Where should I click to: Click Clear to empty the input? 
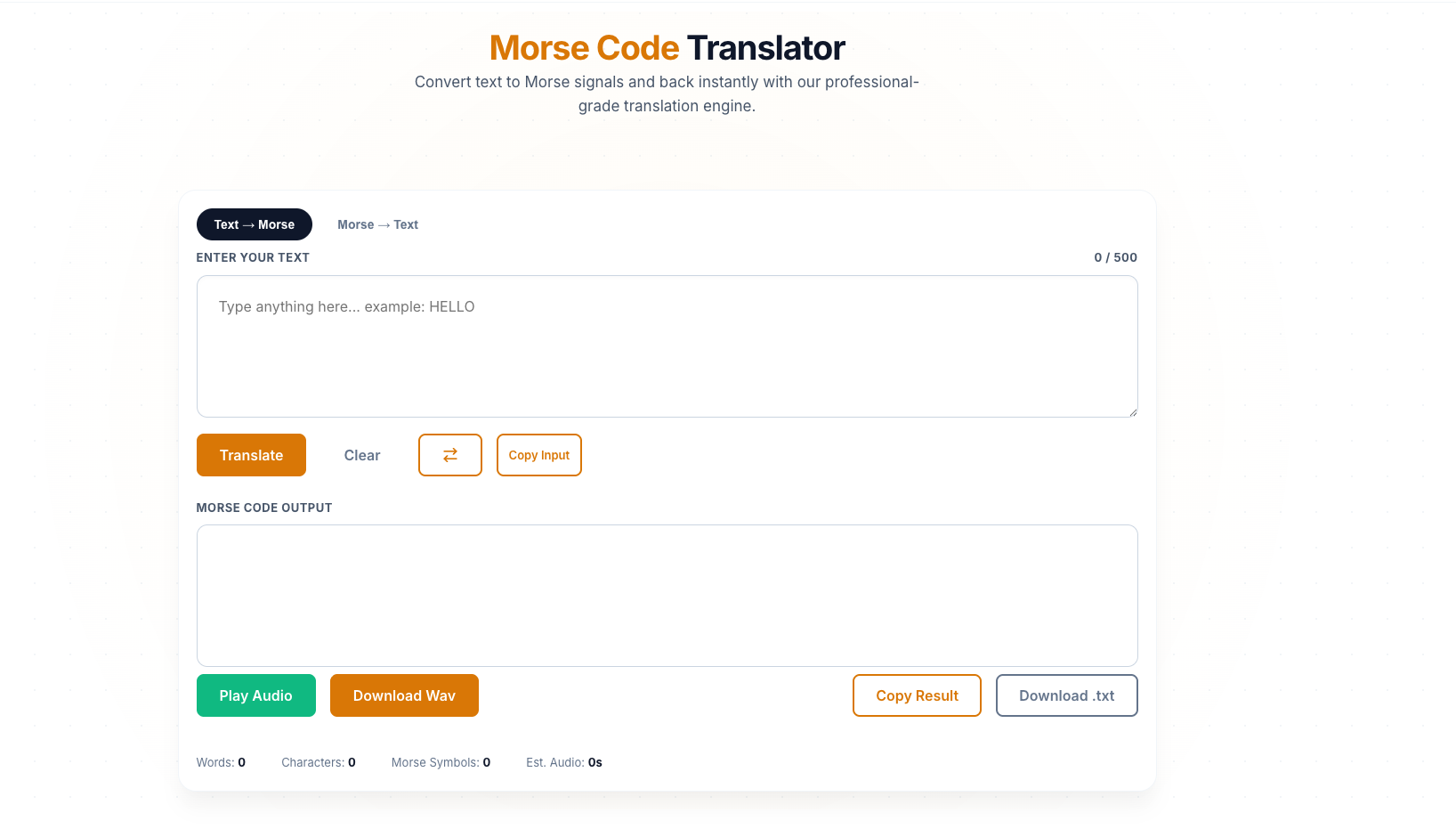coord(361,455)
